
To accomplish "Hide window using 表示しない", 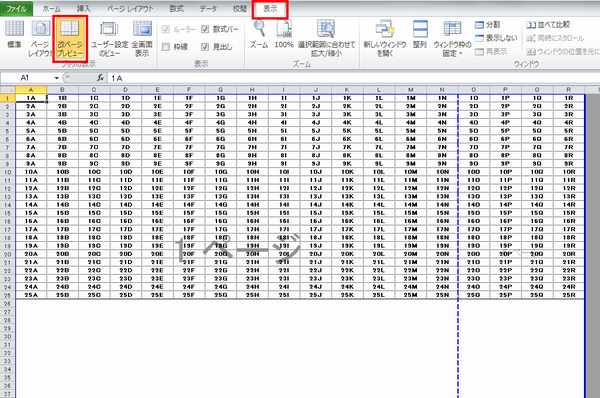I will [496, 38].
